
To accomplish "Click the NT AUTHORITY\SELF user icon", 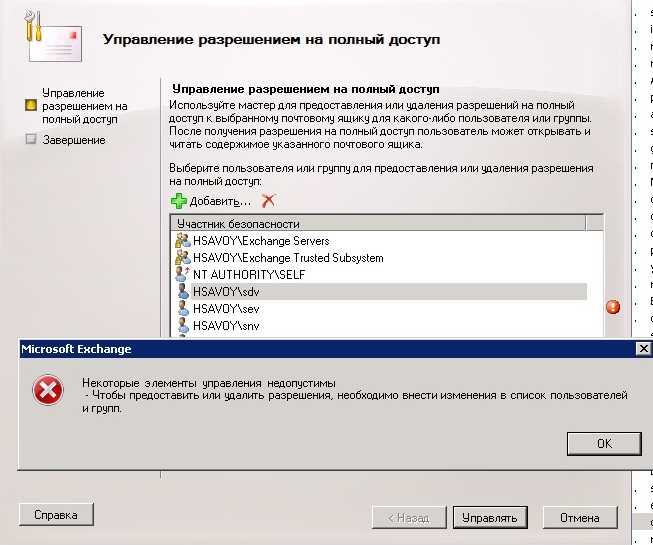I will tap(182, 275).
